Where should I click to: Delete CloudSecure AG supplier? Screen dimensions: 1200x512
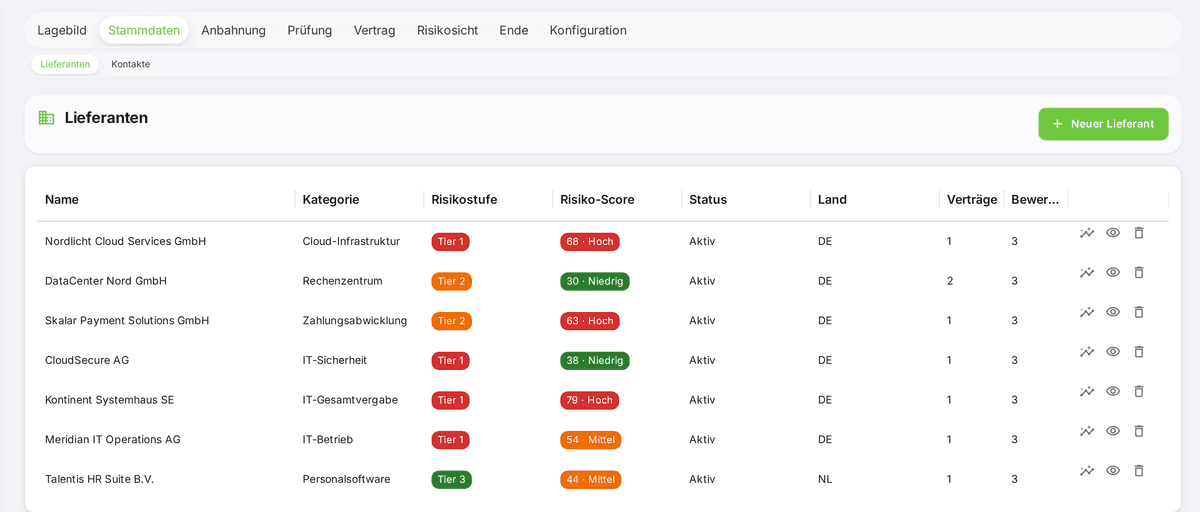1139,352
